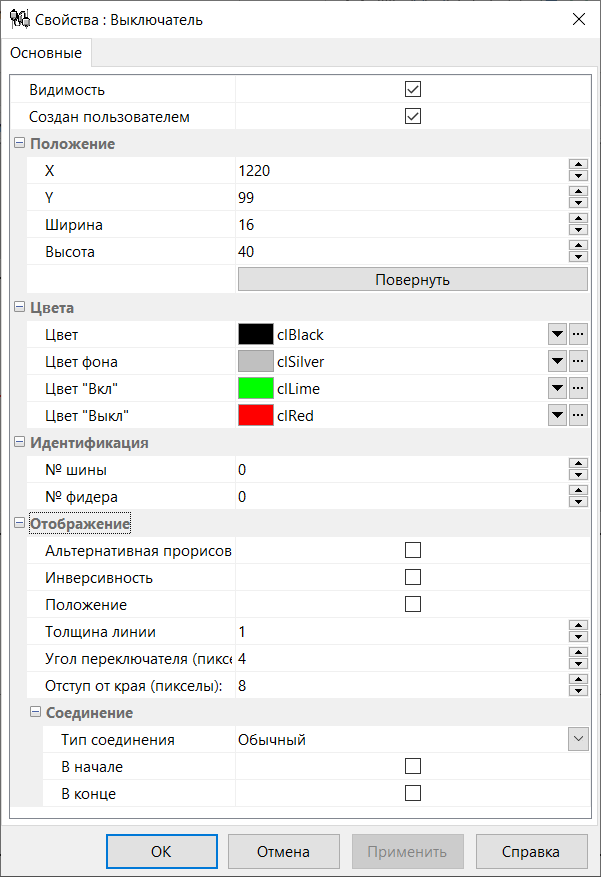The image size is (601, 877).
Task: Increase № шины with up arrow
Action: 578,464
